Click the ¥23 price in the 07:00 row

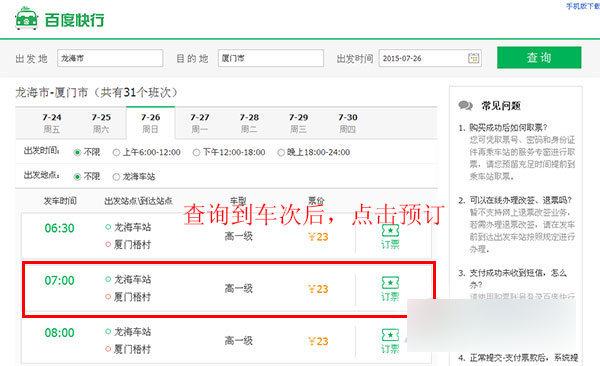click(318, 289)
